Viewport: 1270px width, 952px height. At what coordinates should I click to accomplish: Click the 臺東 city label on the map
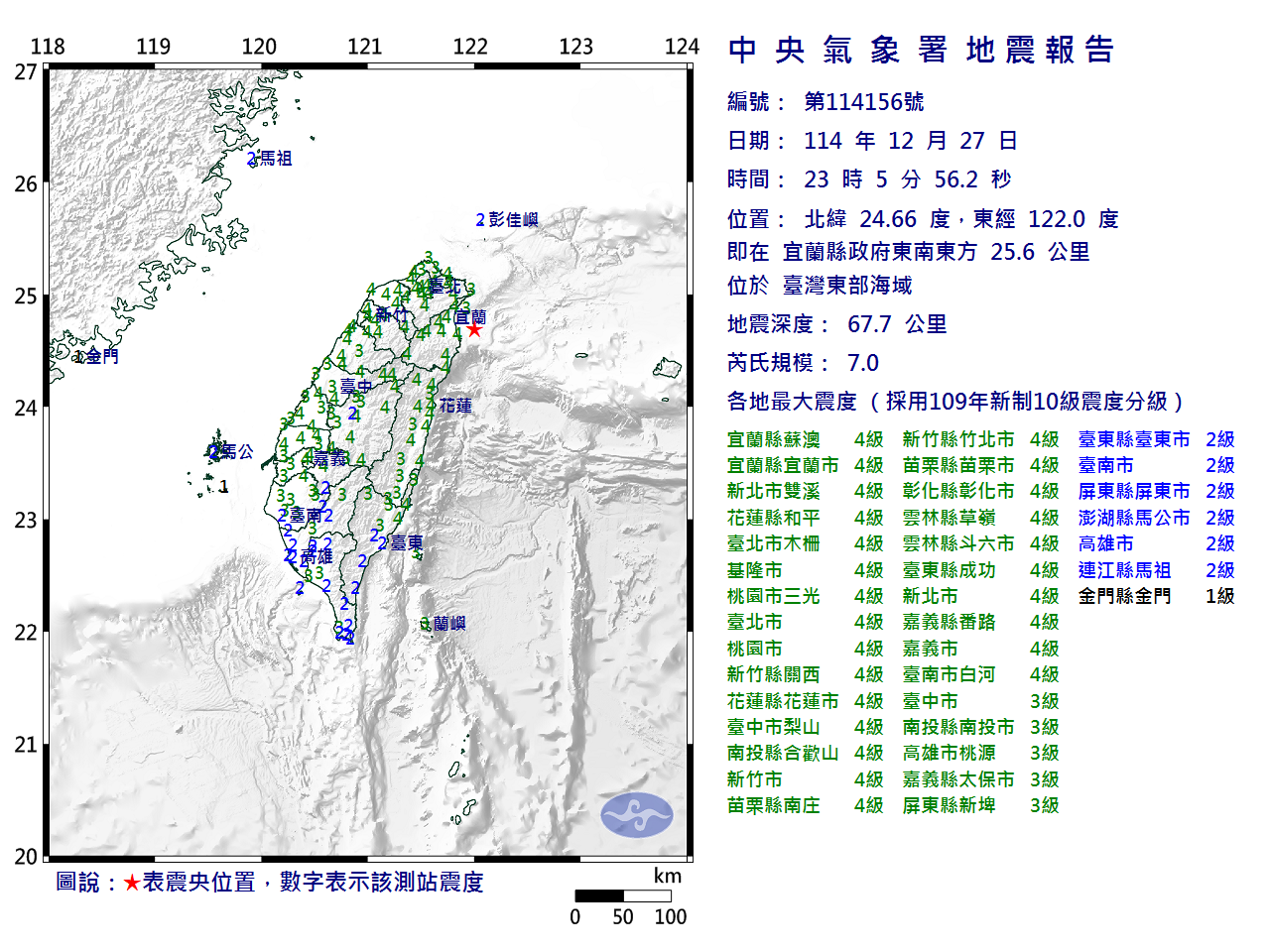(x=406, y=543)
